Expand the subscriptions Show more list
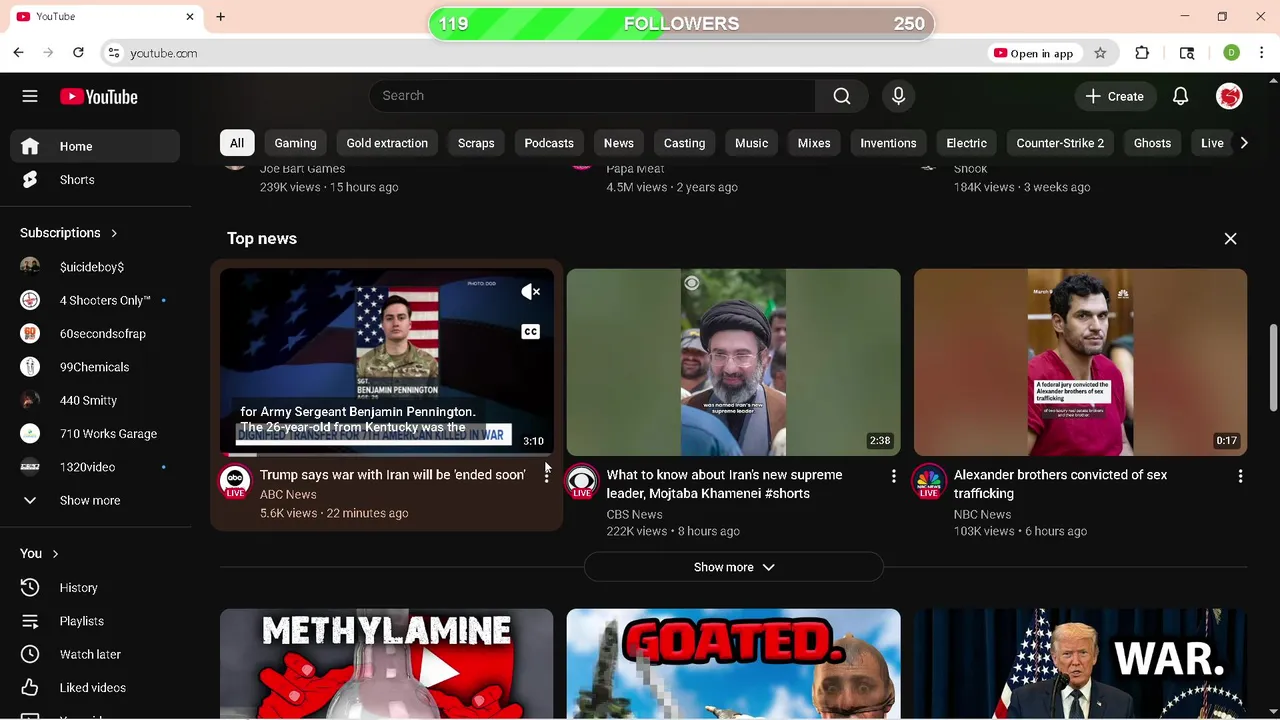Screen dimensions: 1280x720 pos(96,500)
